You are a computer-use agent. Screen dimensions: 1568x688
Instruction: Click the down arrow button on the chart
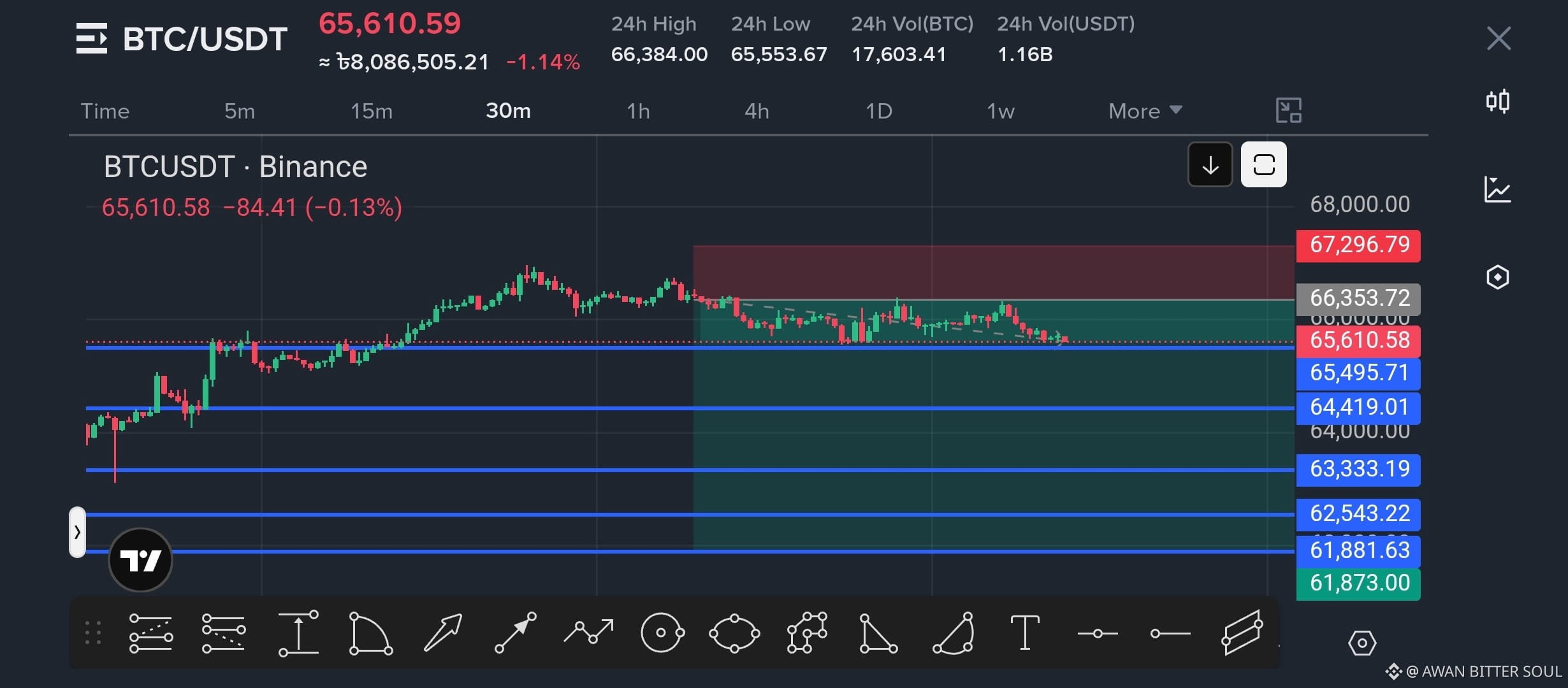click(x=1210, y=165)
